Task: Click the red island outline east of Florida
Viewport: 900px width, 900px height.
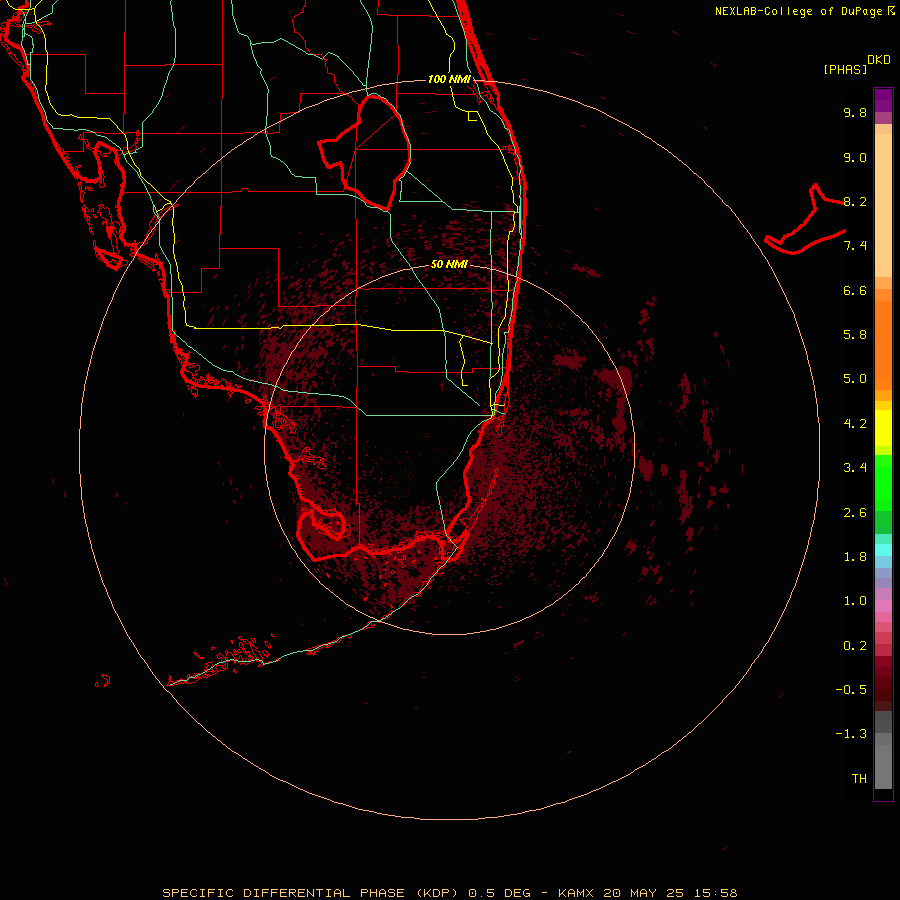Action: (805, 219)
